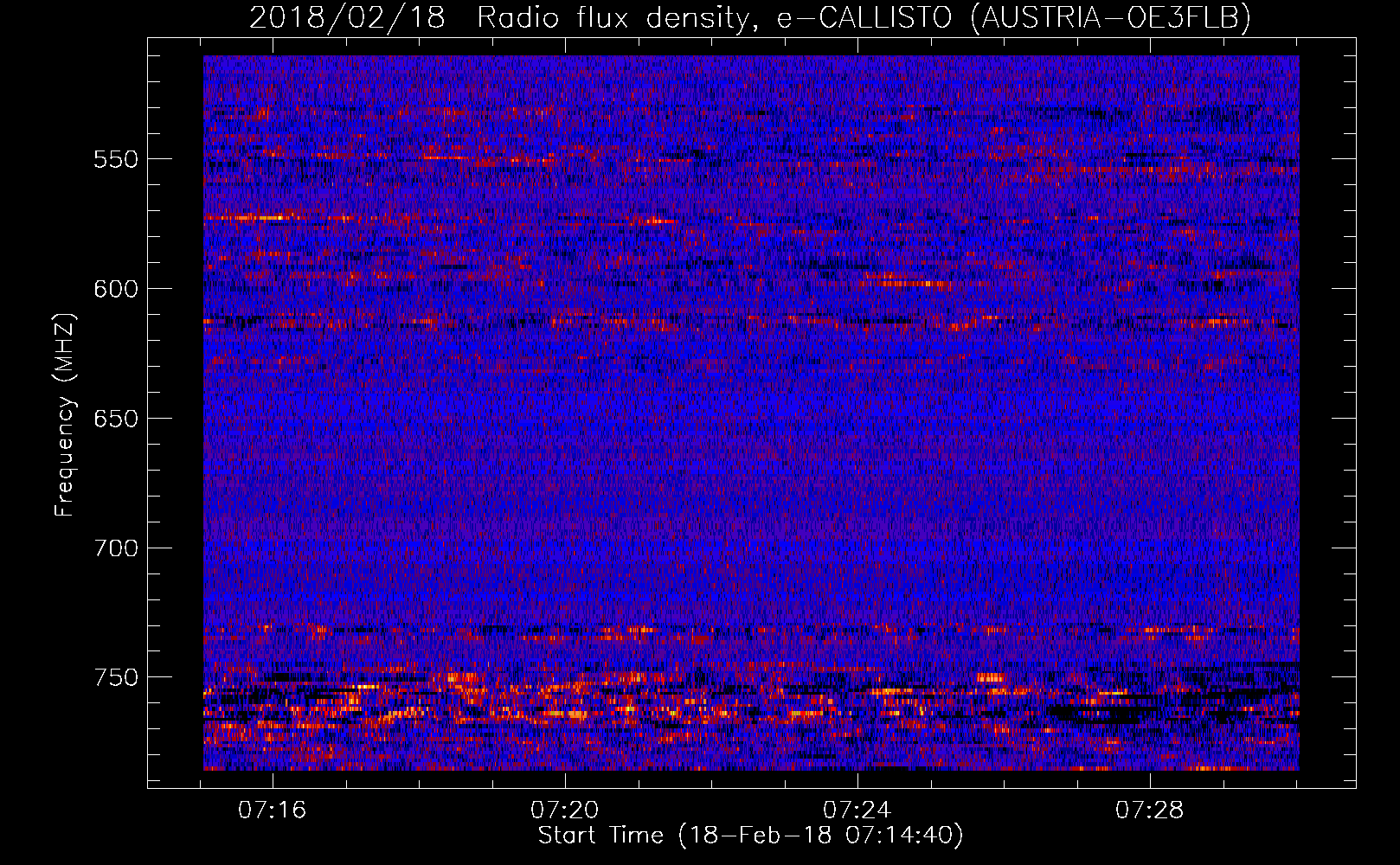Click the 07:16 time tick label
Screen dimensions: 1400x865
point(273,811)
